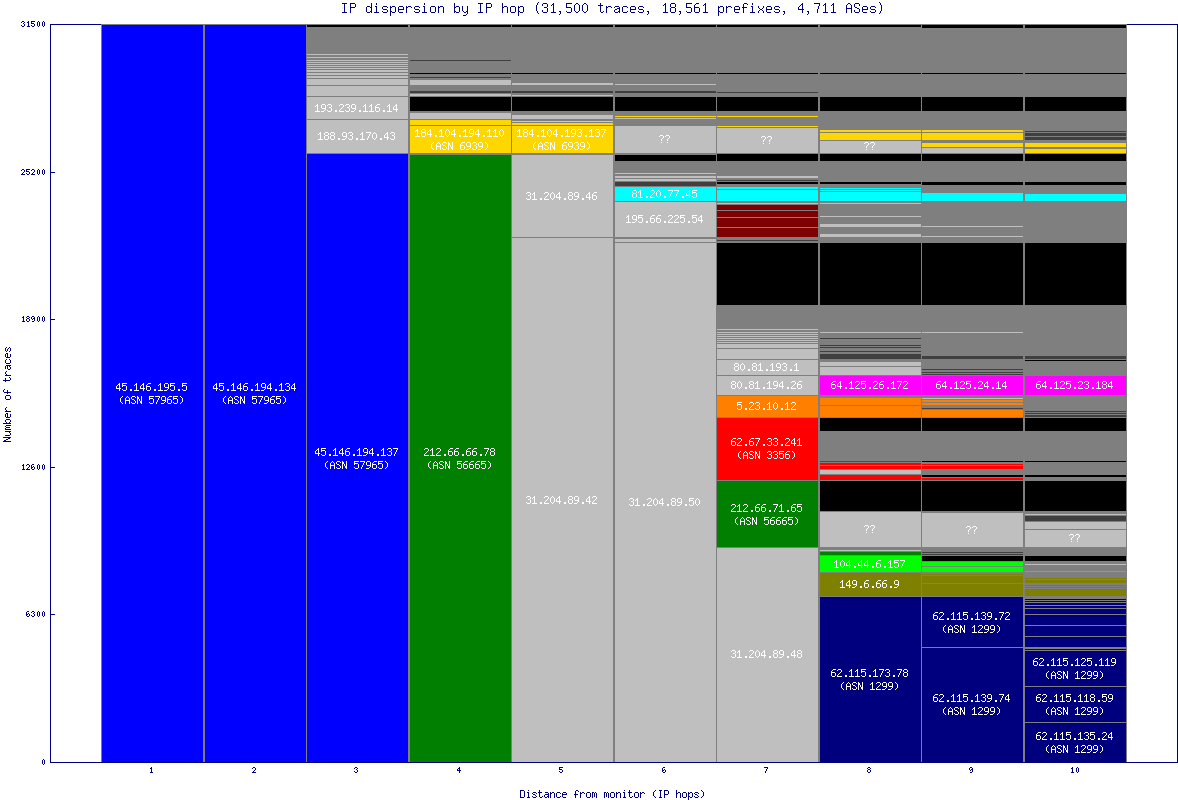Select the 62.115.139.72 block at hop 9
Viewport: 1178px width, 800px height.
click(x=971, y=622)
